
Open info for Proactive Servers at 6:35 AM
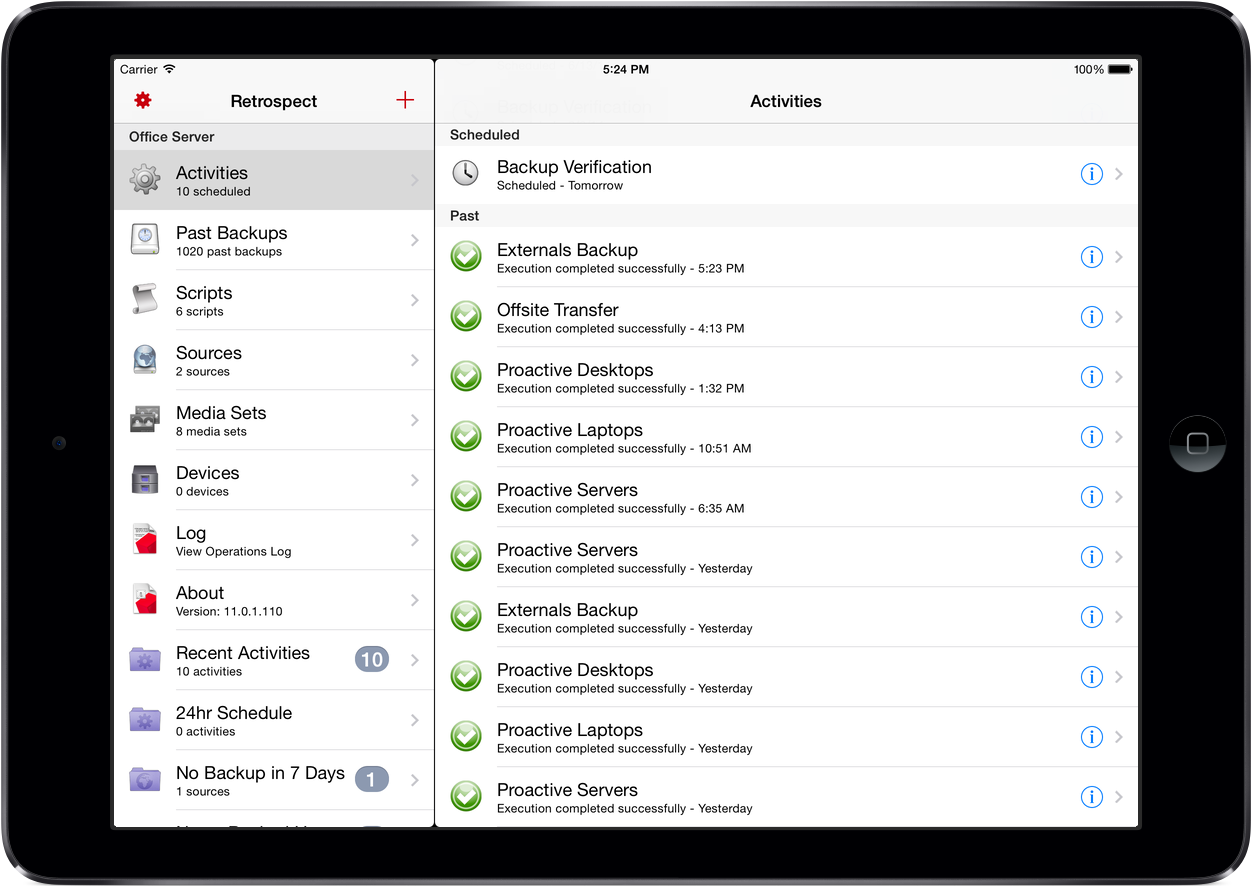[1091, 497]
